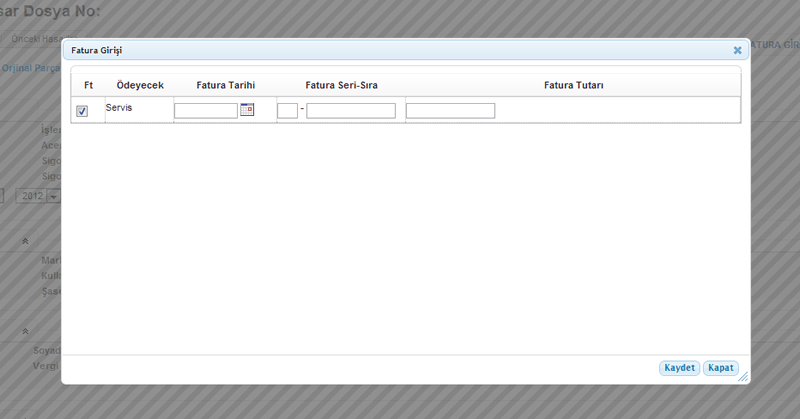
Task: Click the Önceki Hasar tab behind dialog
Action: [x=30, y=38]
